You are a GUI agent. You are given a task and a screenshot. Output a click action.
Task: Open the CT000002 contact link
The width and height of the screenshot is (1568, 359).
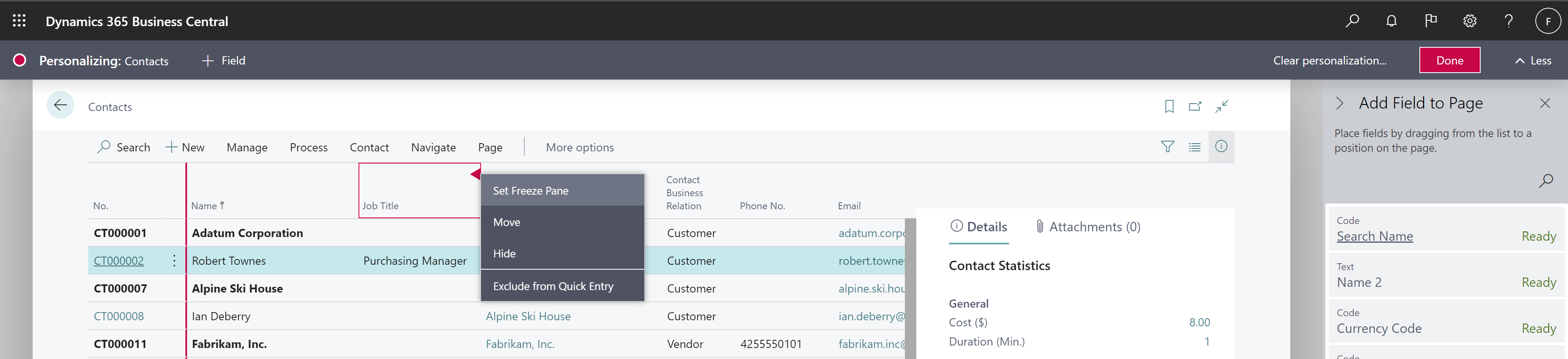pos(119,261)
